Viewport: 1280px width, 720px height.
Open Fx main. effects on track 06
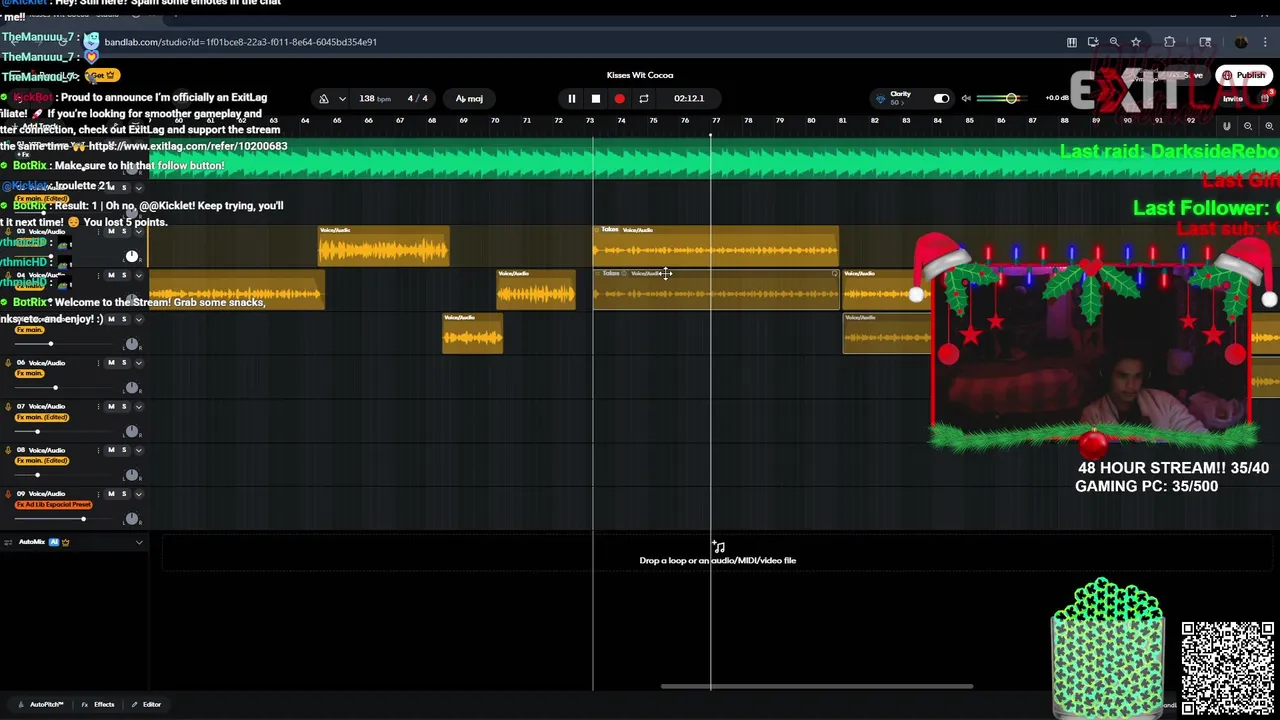[30, 373]
